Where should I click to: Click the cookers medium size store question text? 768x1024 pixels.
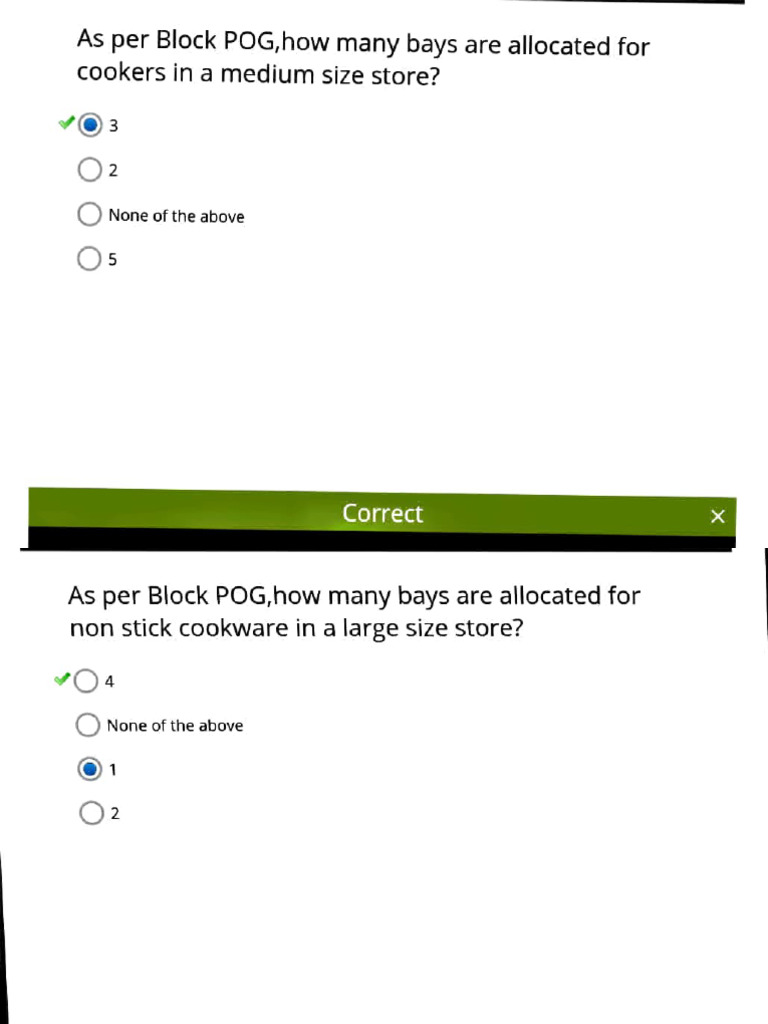pyautogui.click(x=362, y=60)
